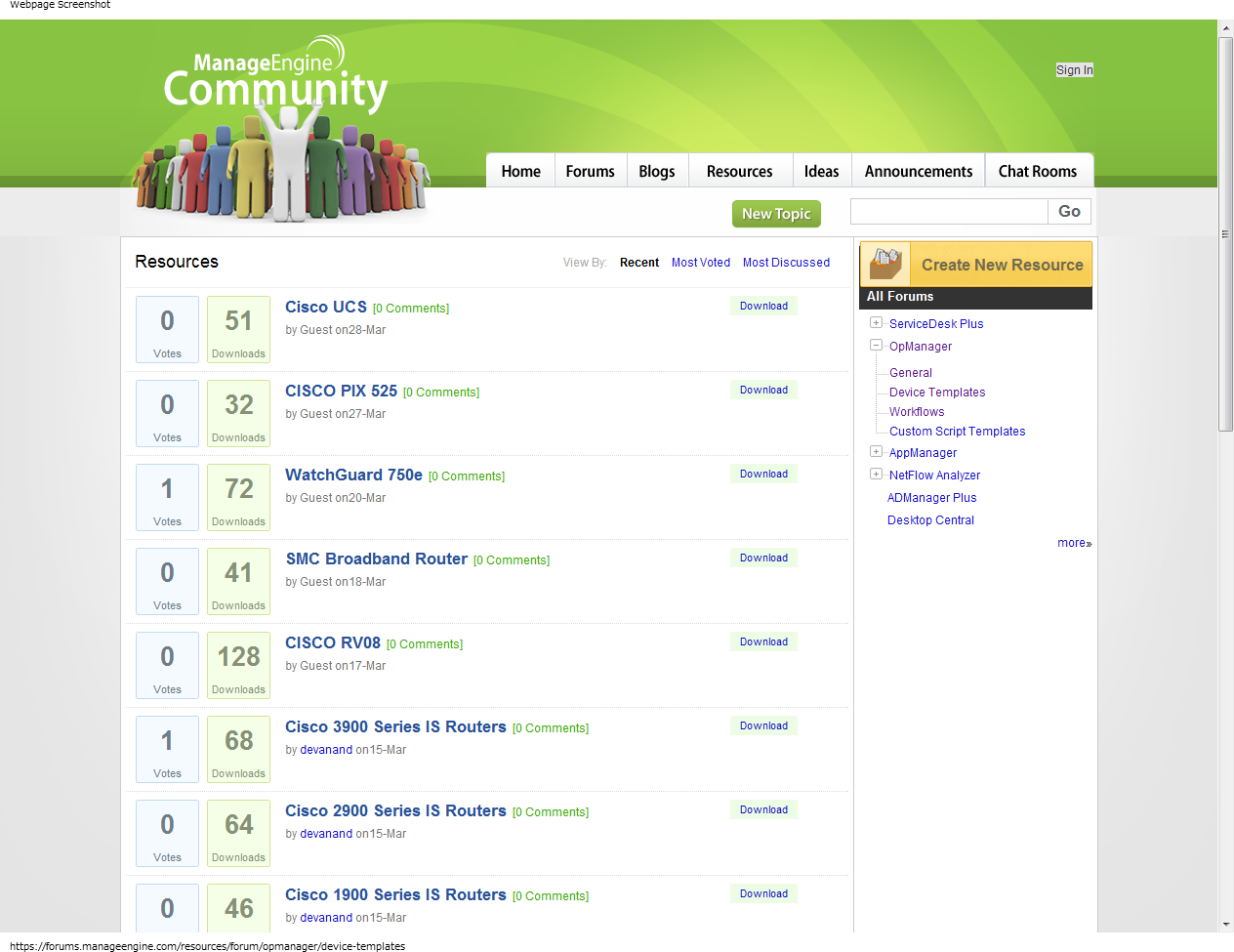This screenshot has height=952, width=1234.
Task: Open the General subforum
Action: pyautogui.click(x=911, y=373)
